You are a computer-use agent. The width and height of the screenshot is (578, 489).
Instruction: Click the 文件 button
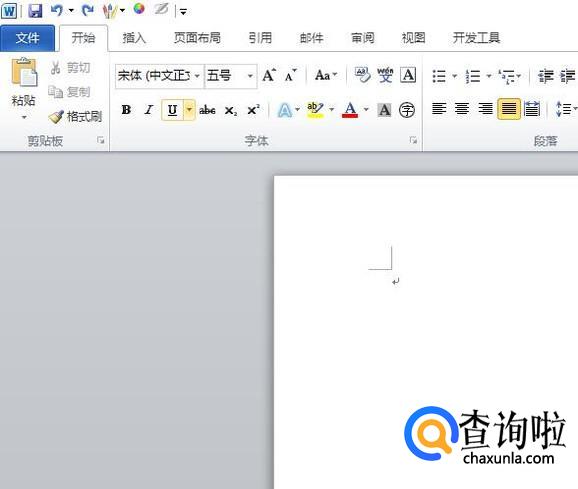(x=27, y=38)
